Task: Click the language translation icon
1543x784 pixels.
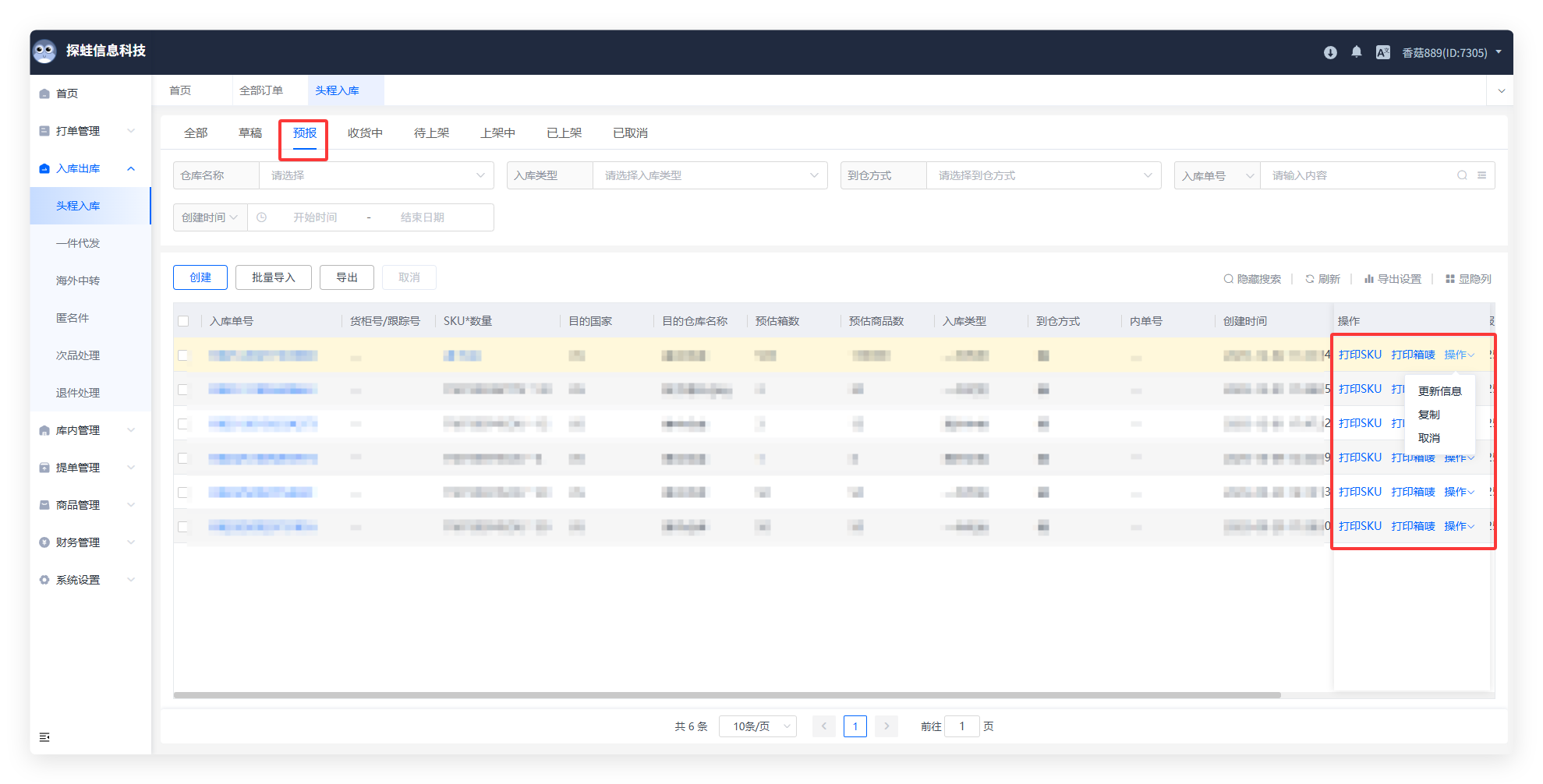Action: pos(1382,52)
